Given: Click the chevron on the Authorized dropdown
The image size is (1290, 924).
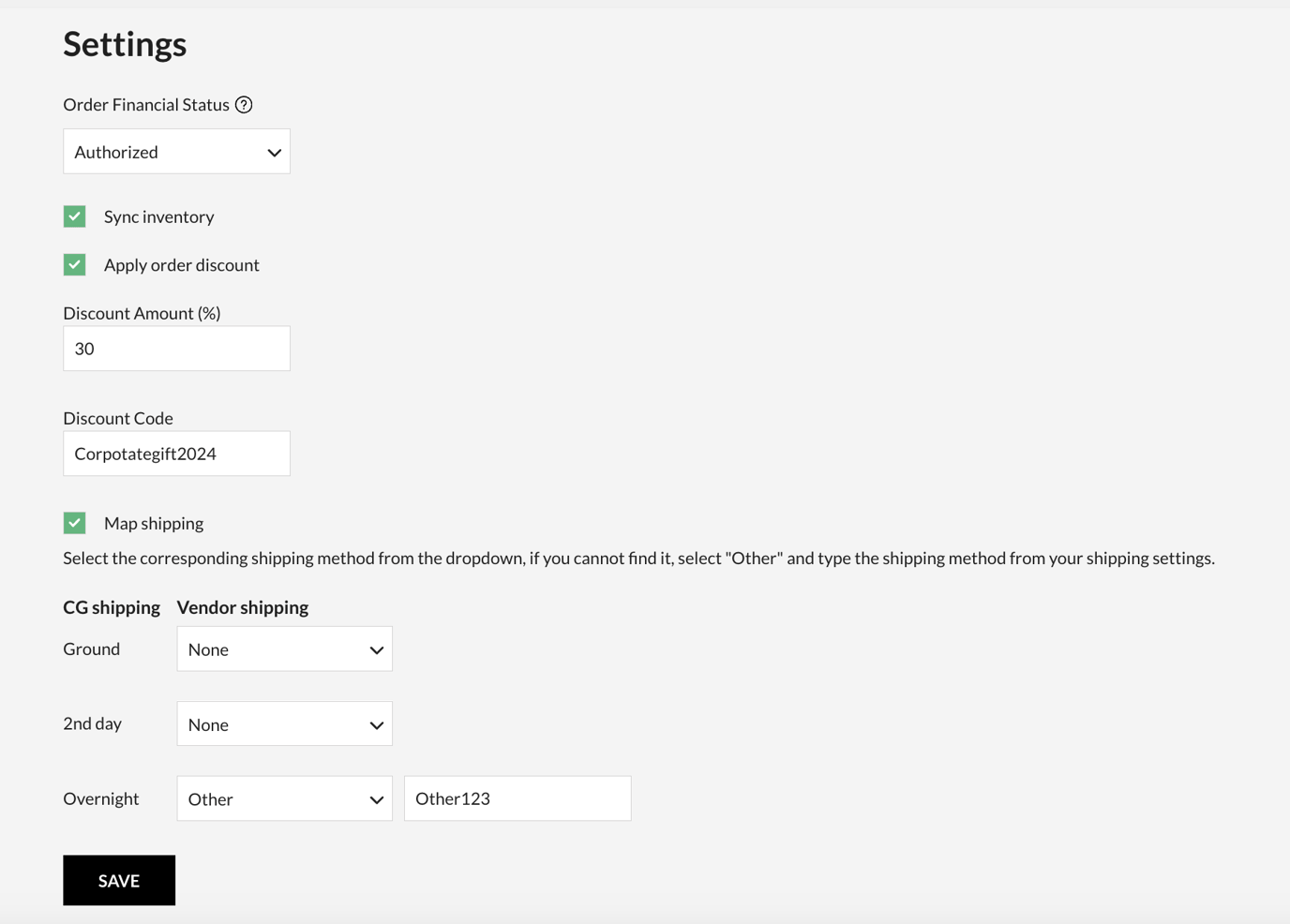Looking at the screenshot, I should pyautogui.click(x=273, y=151).
